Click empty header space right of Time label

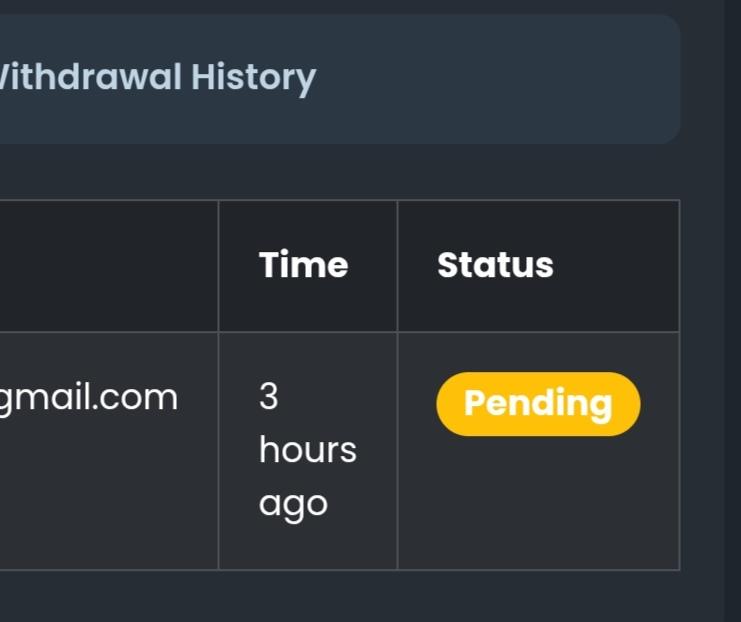click(x=373, y=265)
